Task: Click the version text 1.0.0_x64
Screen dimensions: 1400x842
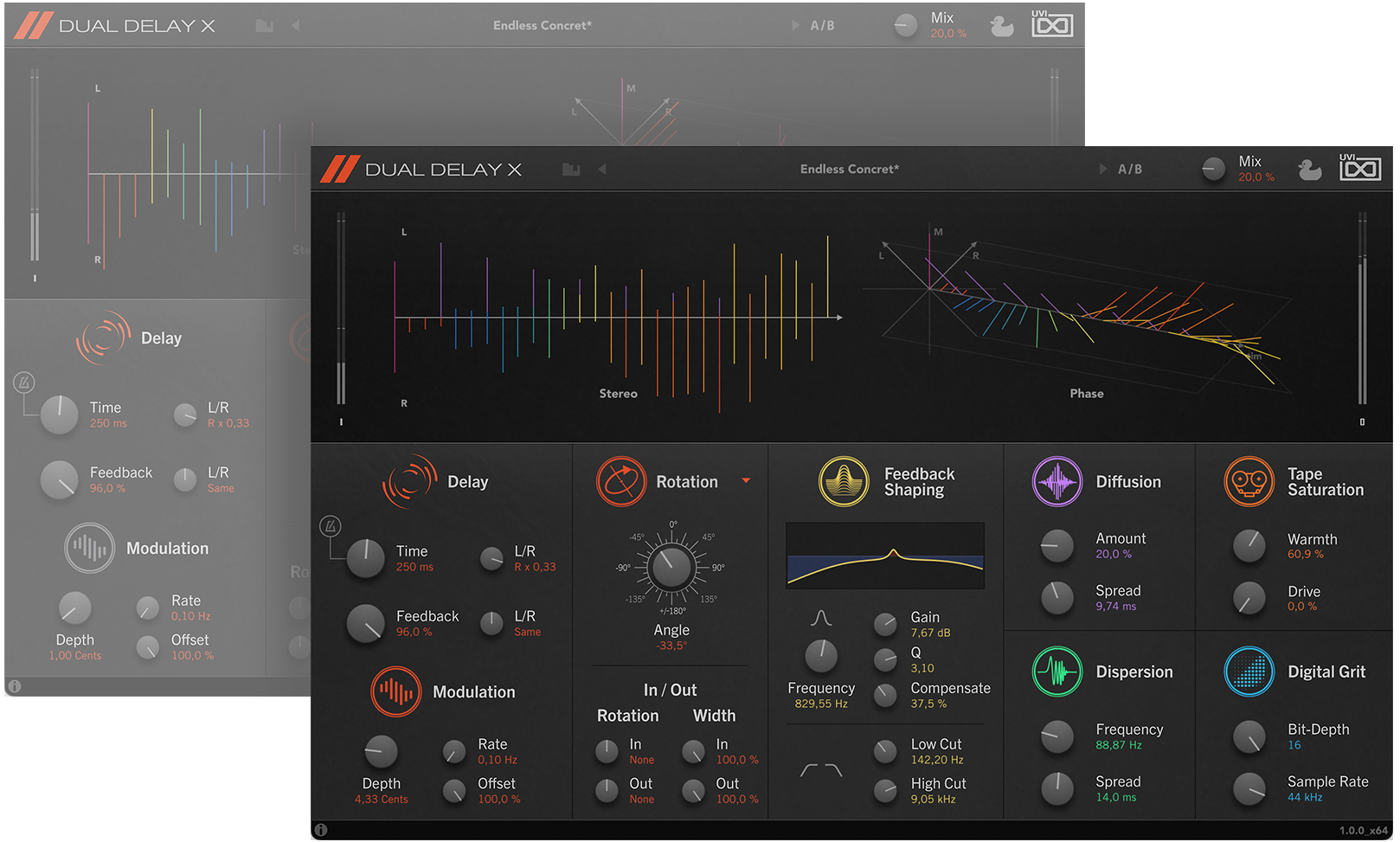Action: pos(1364,831)
